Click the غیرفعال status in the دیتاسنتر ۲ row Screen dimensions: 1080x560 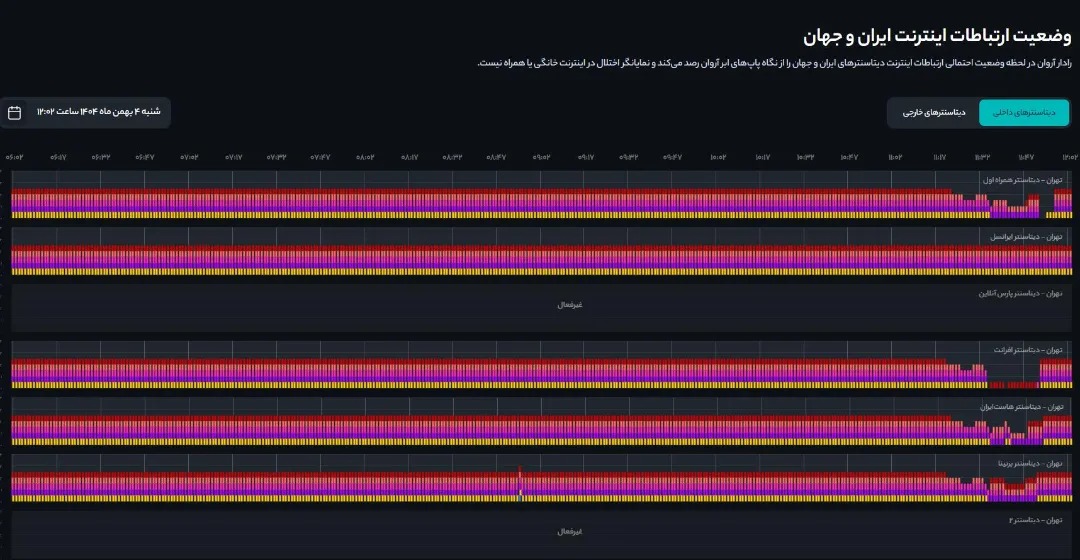(570, 531)
